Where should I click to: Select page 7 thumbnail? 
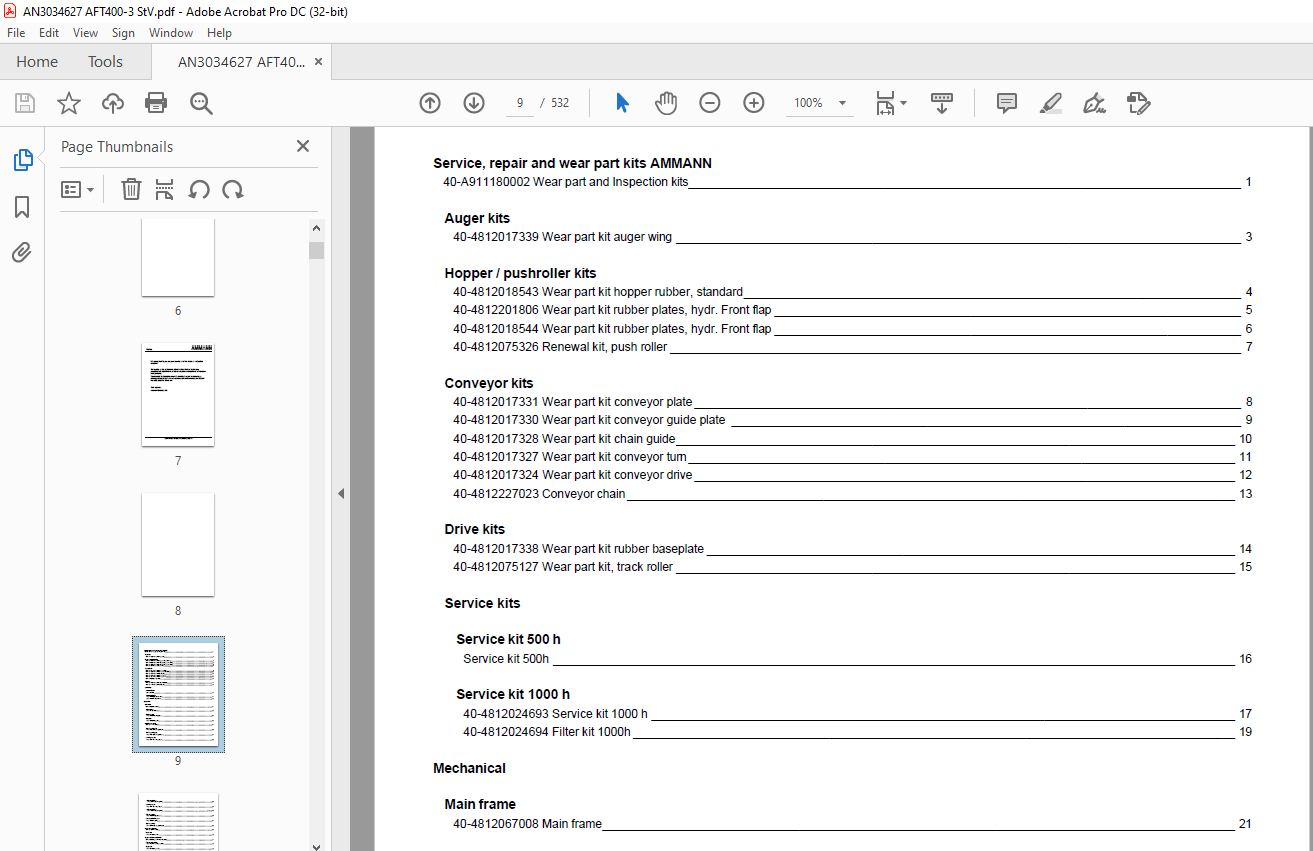coord(178,394)
